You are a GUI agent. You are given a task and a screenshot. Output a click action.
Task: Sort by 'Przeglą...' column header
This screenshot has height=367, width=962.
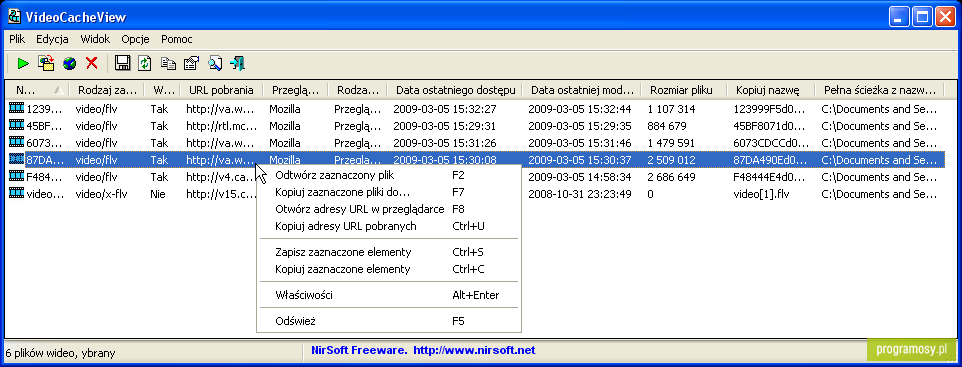295,90
